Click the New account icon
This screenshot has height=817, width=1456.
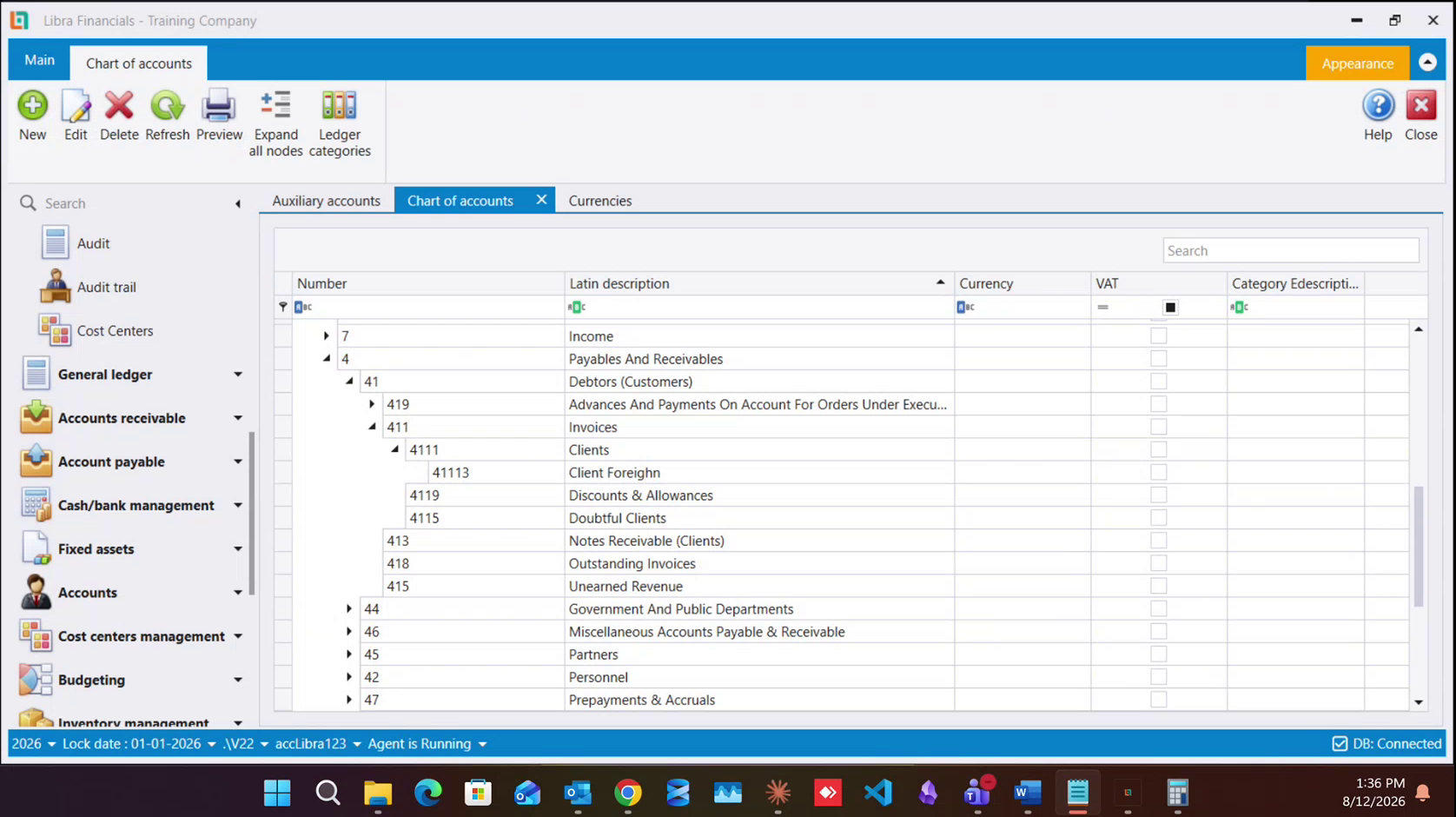(33, 106)
